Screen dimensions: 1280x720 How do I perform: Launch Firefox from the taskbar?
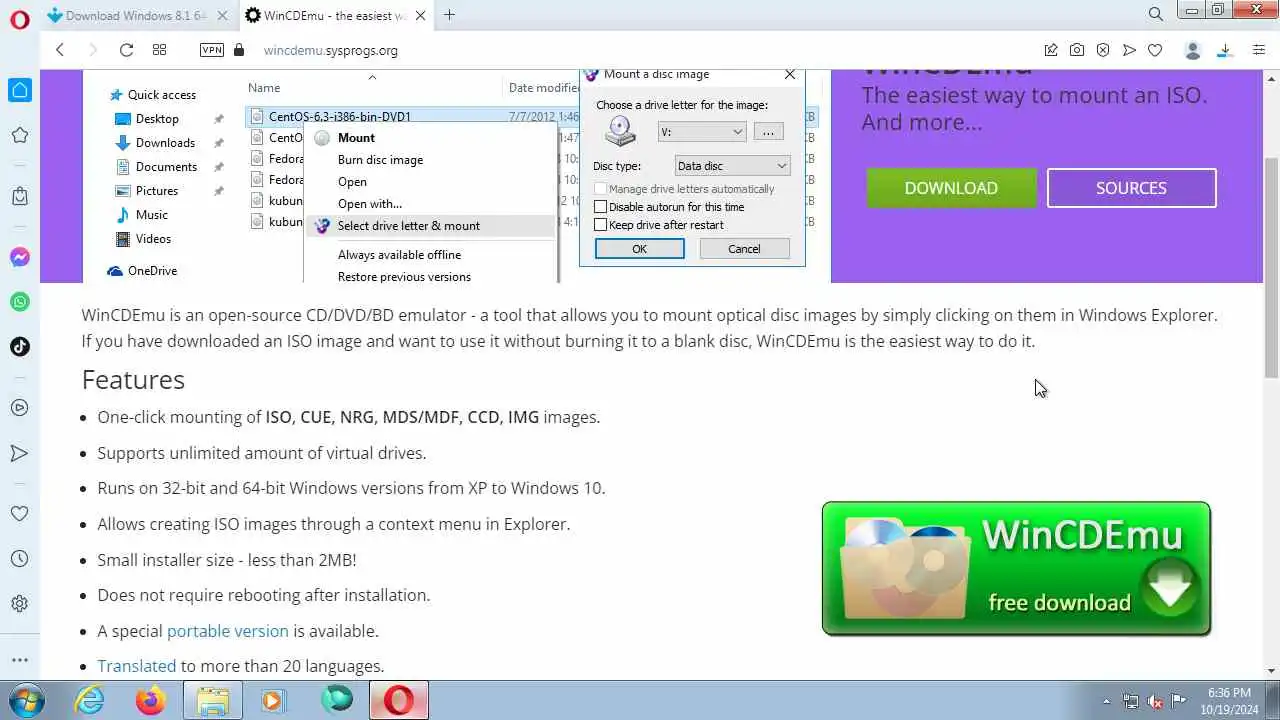click(x=151, y=700)
